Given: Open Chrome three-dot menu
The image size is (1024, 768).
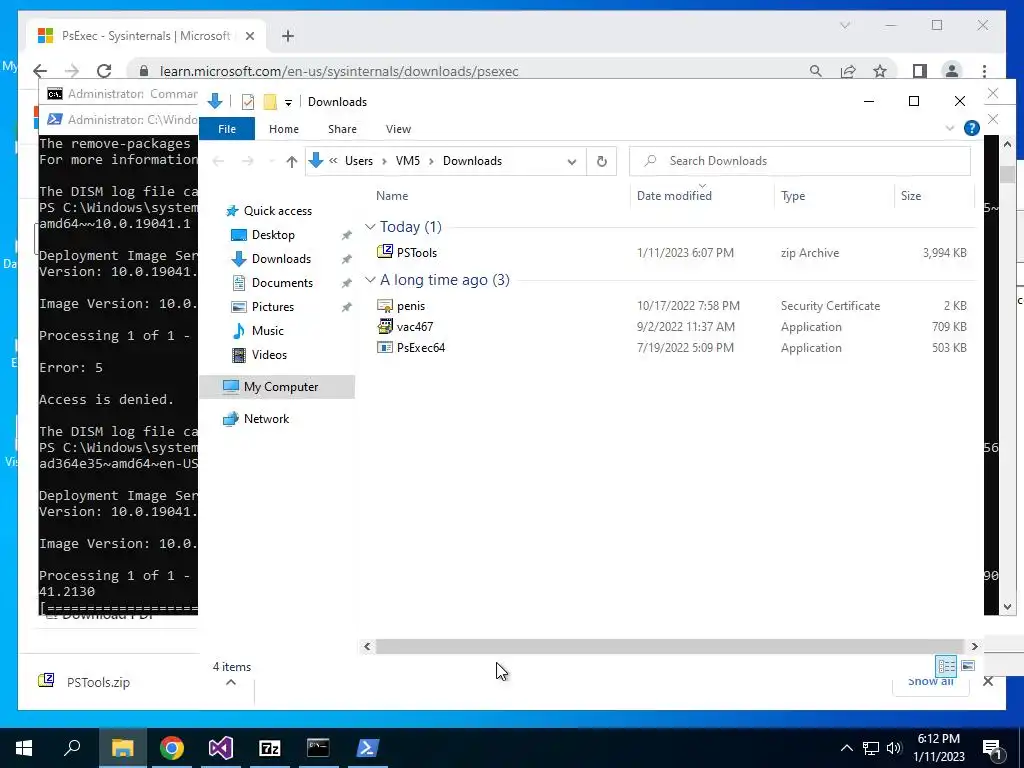Looking at the screenshot, I should point(984,71).
